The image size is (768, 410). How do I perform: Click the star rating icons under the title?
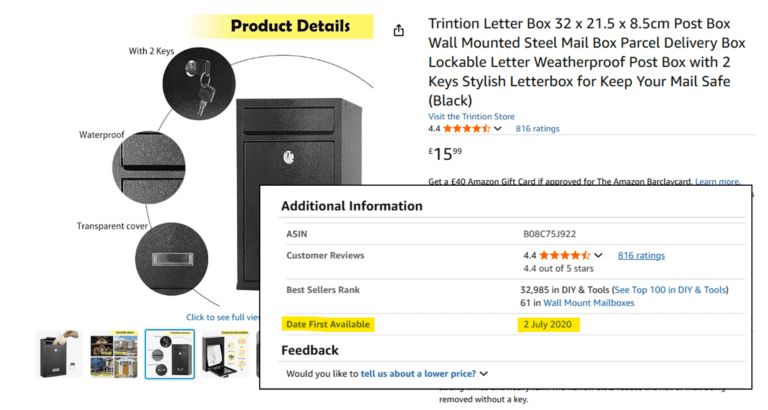[x=465, y=129]
